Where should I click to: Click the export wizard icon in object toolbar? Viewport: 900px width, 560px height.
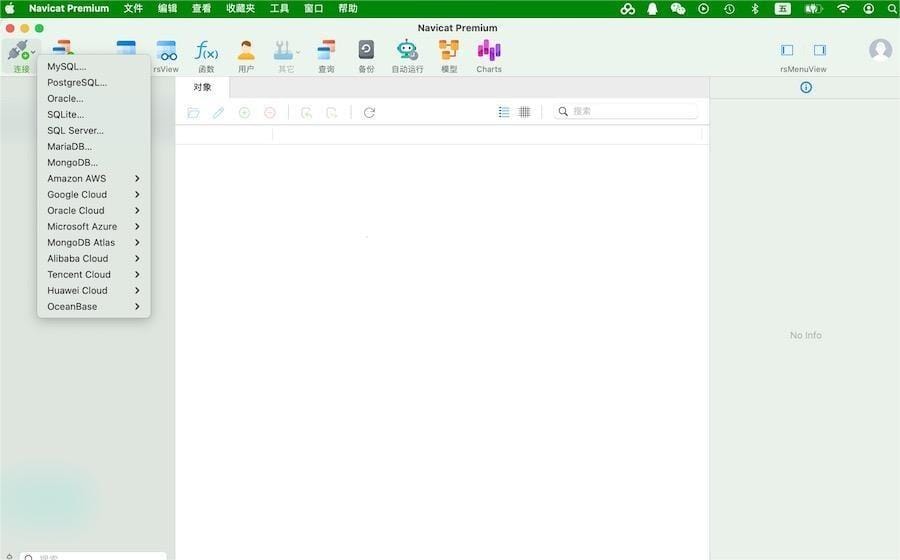tap(332, 112)
